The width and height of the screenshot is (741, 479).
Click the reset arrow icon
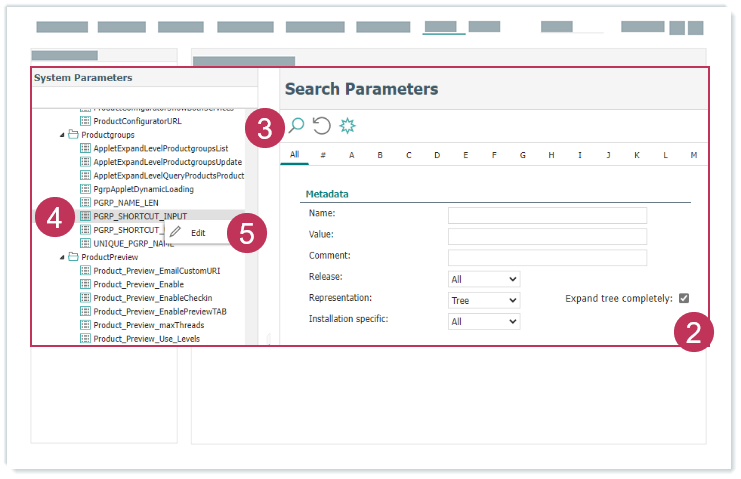pos(321,125)
